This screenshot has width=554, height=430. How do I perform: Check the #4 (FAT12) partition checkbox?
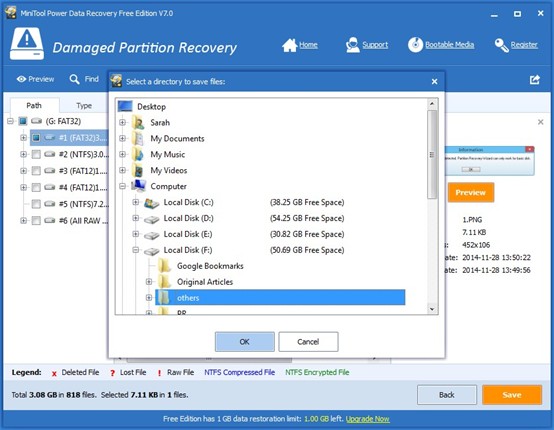36,187
